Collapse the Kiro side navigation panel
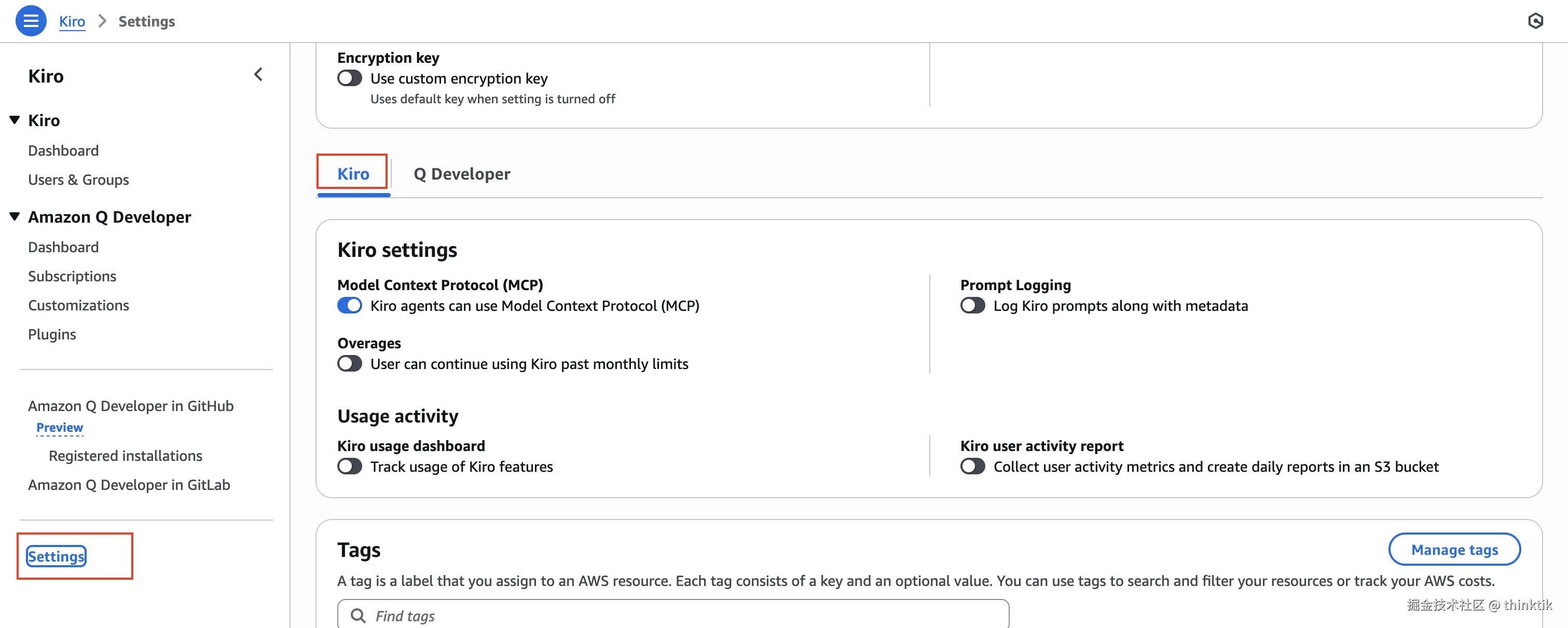Viewport: 1568px width, 628px height. point(259,75)
